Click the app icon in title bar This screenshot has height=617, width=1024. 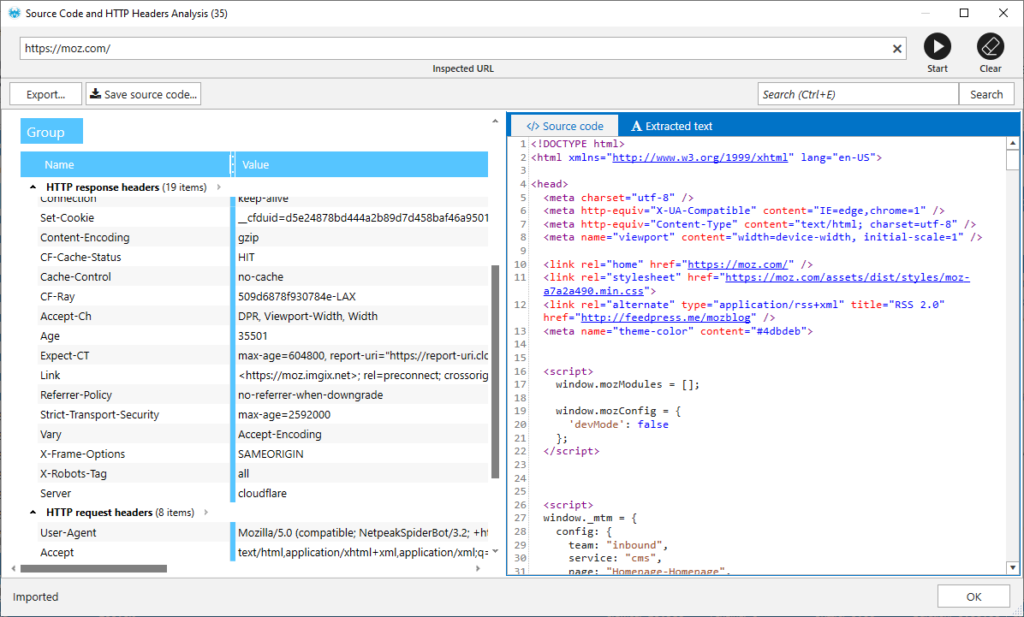pos(14,13)
